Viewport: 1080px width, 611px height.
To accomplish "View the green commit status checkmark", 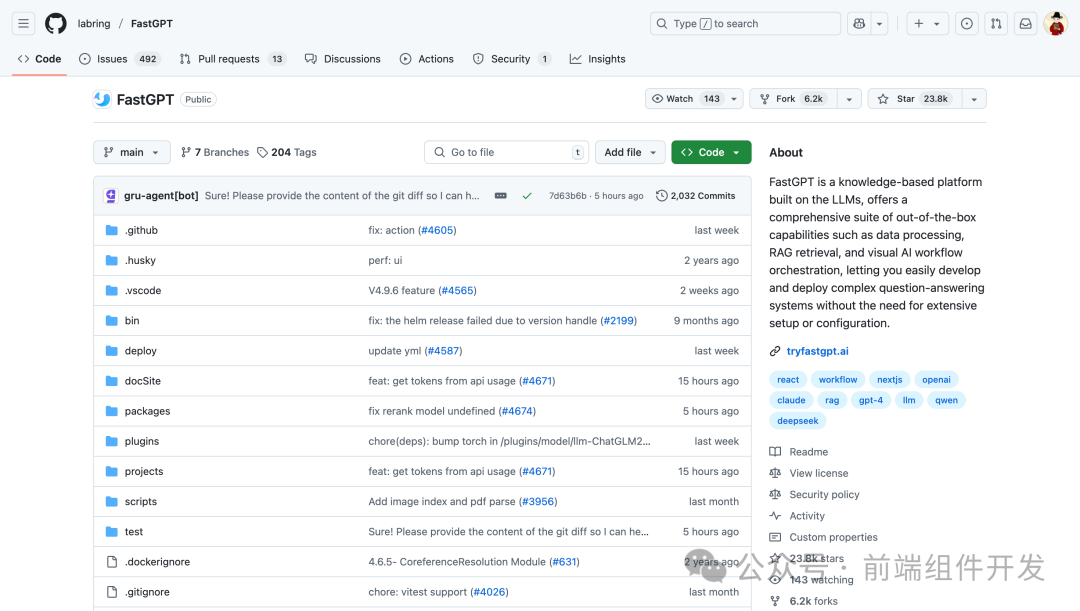I will [x=527, y=196].
